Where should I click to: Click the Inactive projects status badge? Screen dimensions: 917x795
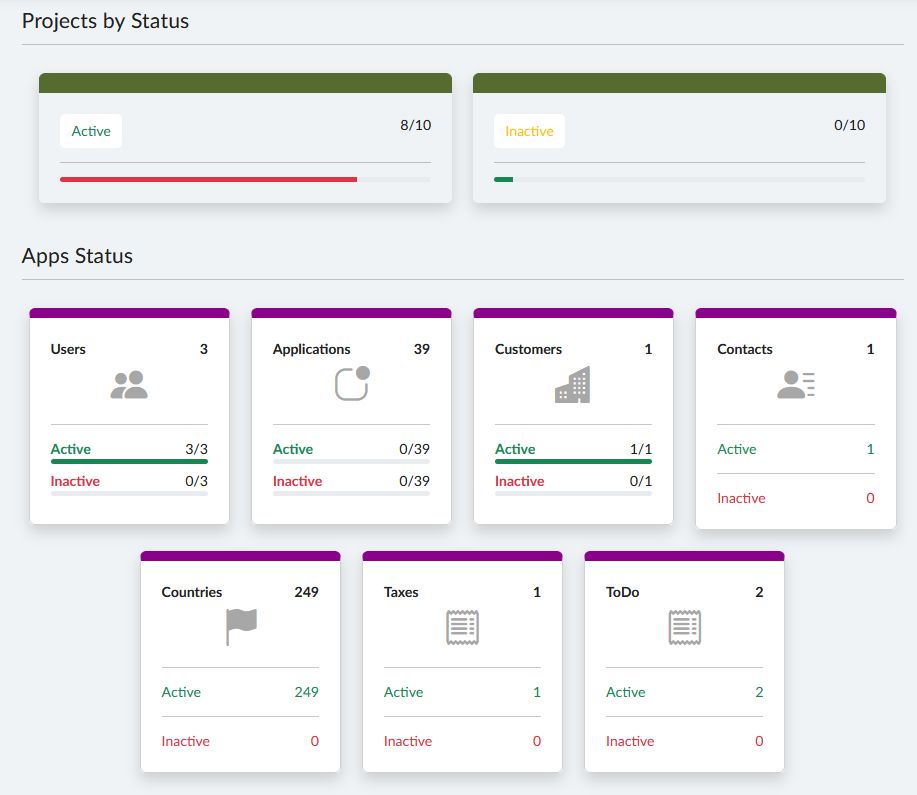[529, 131]
